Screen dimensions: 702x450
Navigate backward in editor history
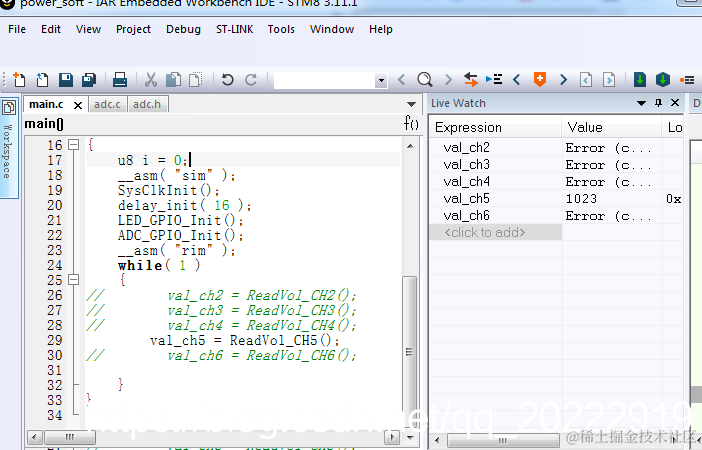pos(586,80)
